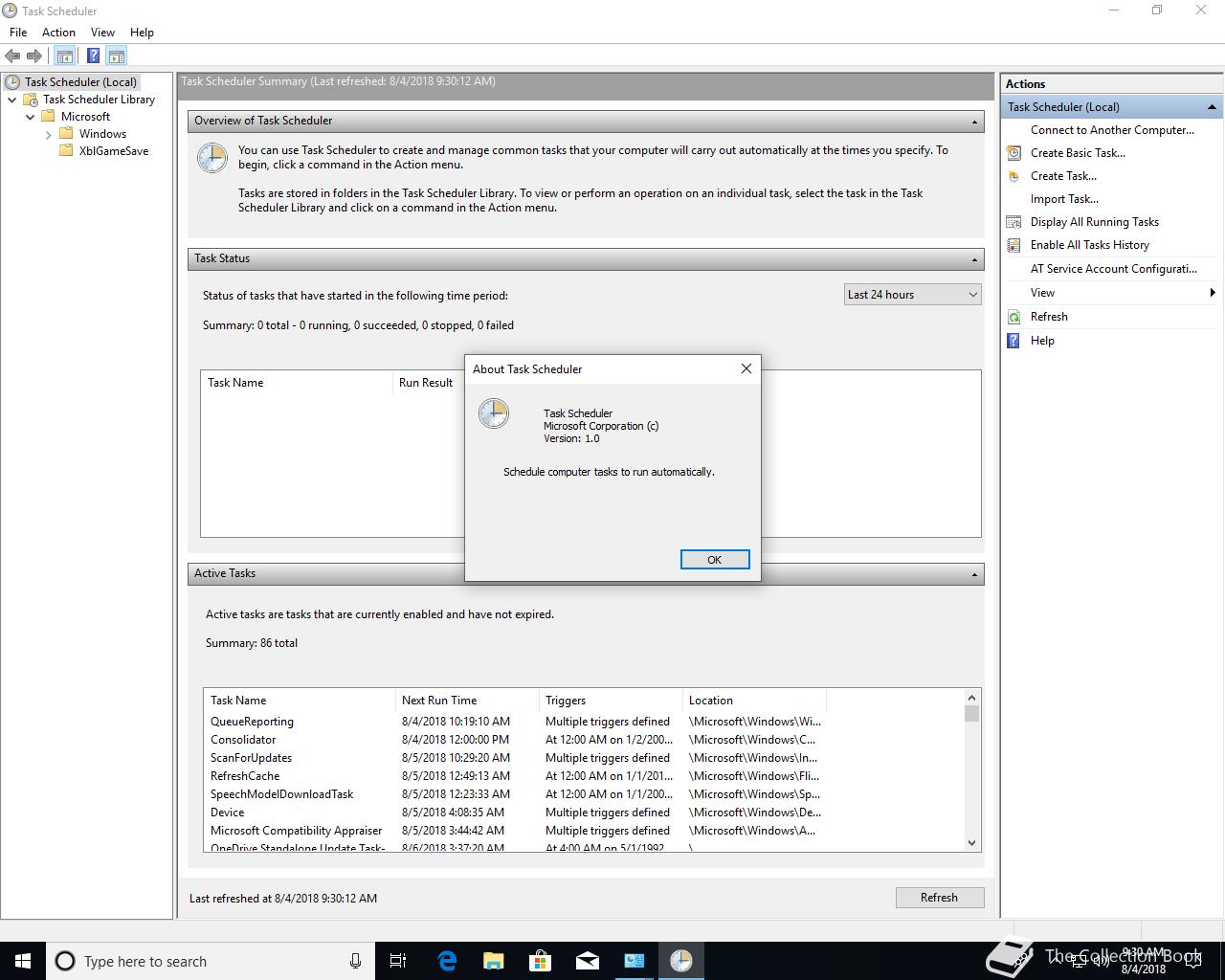Open the Help menu in the menu bar
The width and height of the screenshot is (1225, 980).
[142, 32]
